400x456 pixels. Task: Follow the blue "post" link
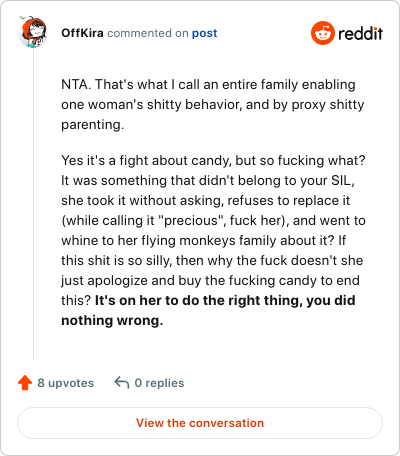(204, 33)
